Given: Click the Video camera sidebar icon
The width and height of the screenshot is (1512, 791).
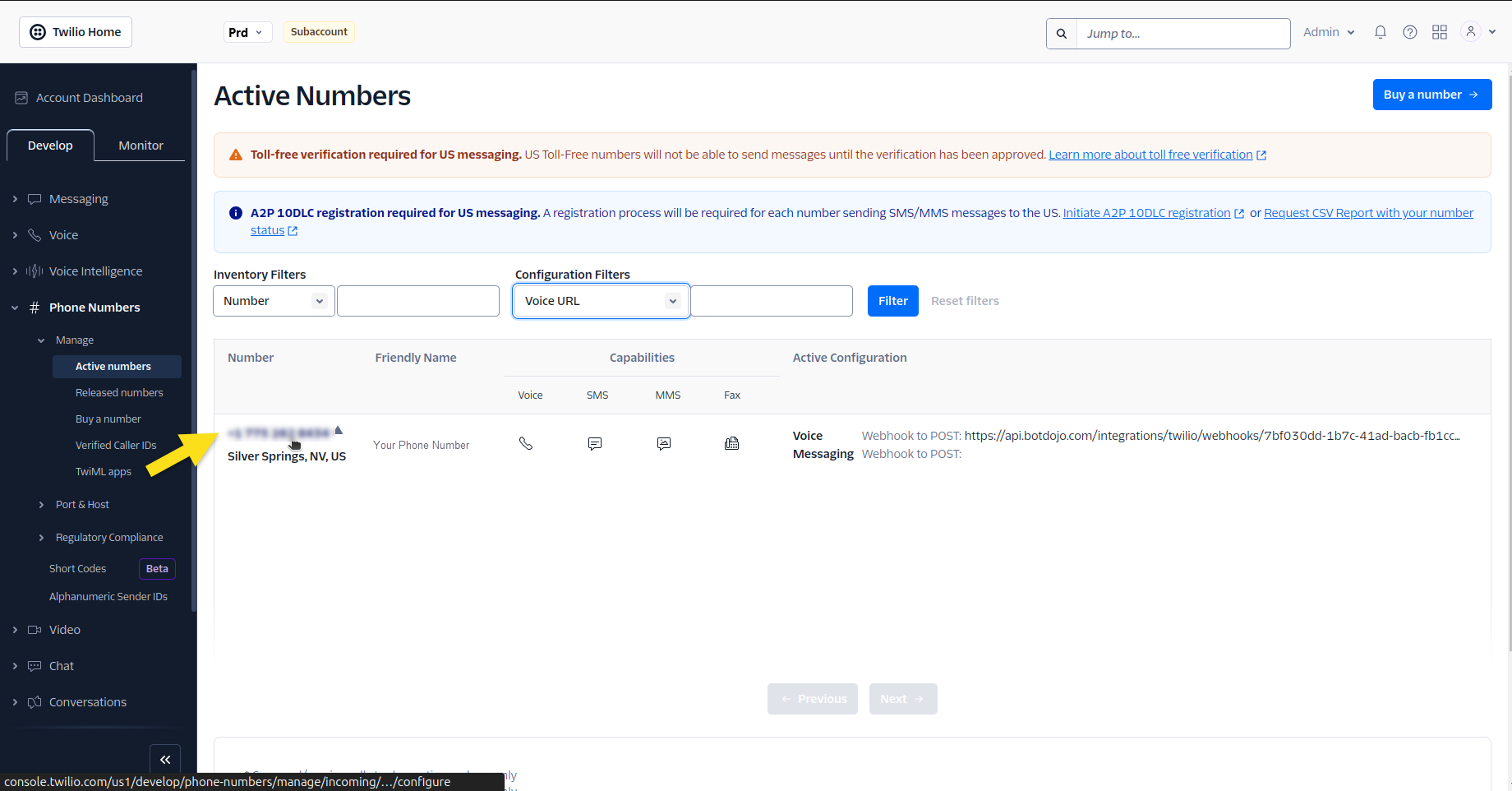Looking at the screenshot, I should tap(35, 630).
